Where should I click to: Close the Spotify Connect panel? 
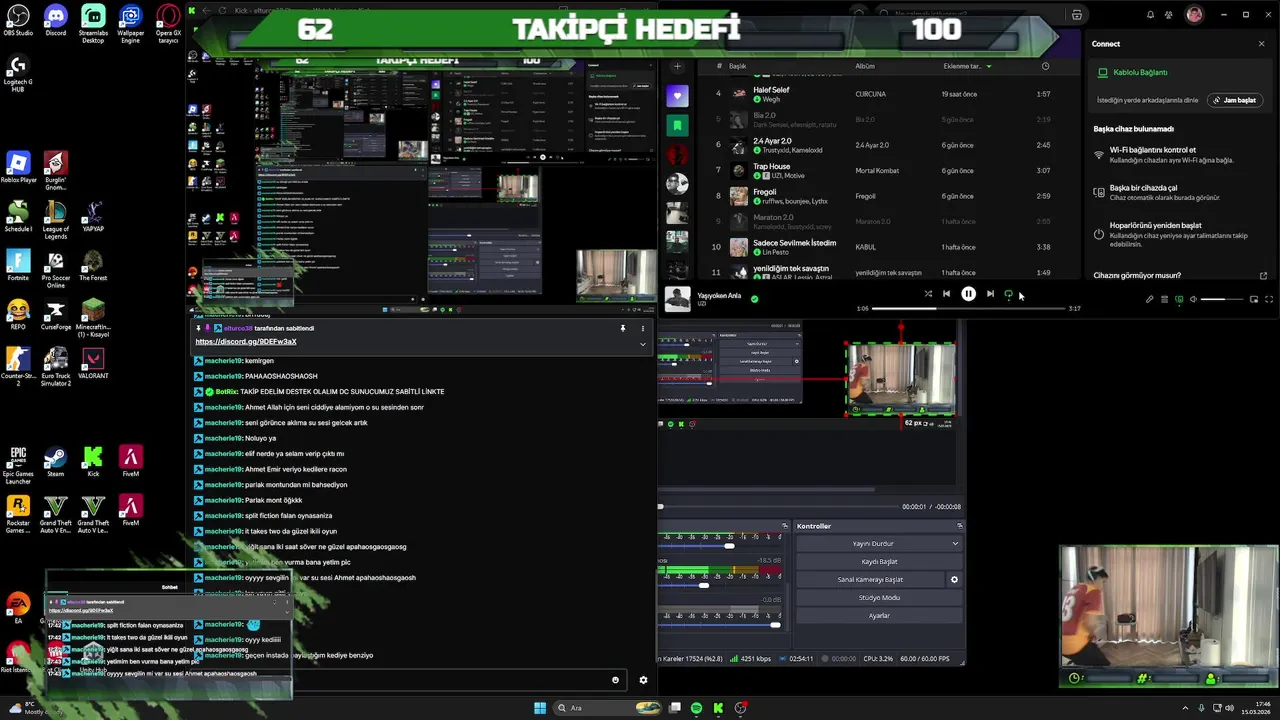(x=1261, y=44)
